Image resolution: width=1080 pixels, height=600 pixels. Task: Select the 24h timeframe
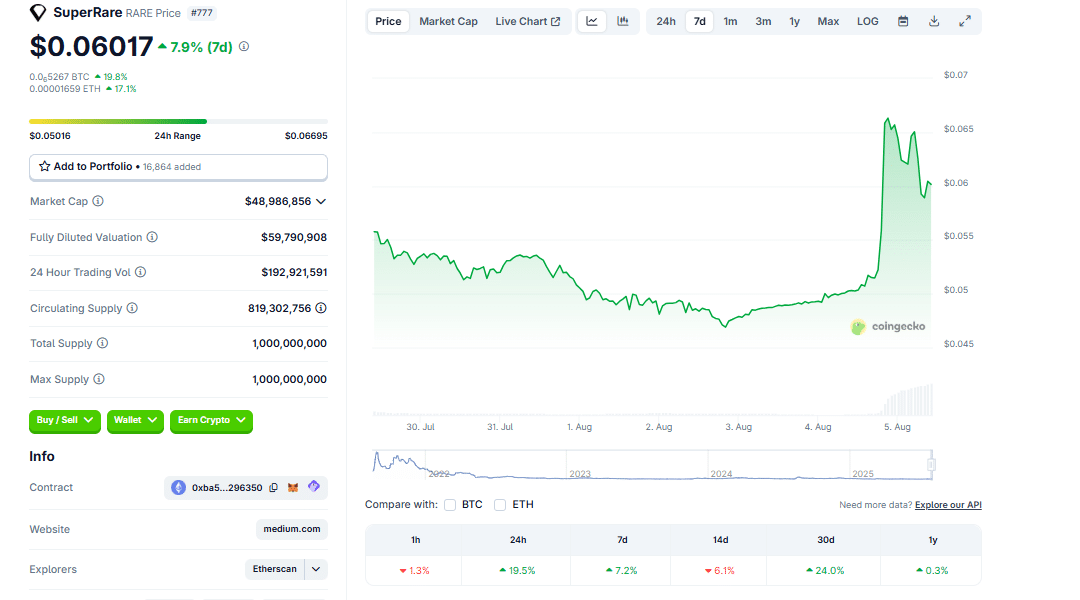pyautogui.click(x=665, y=21)
